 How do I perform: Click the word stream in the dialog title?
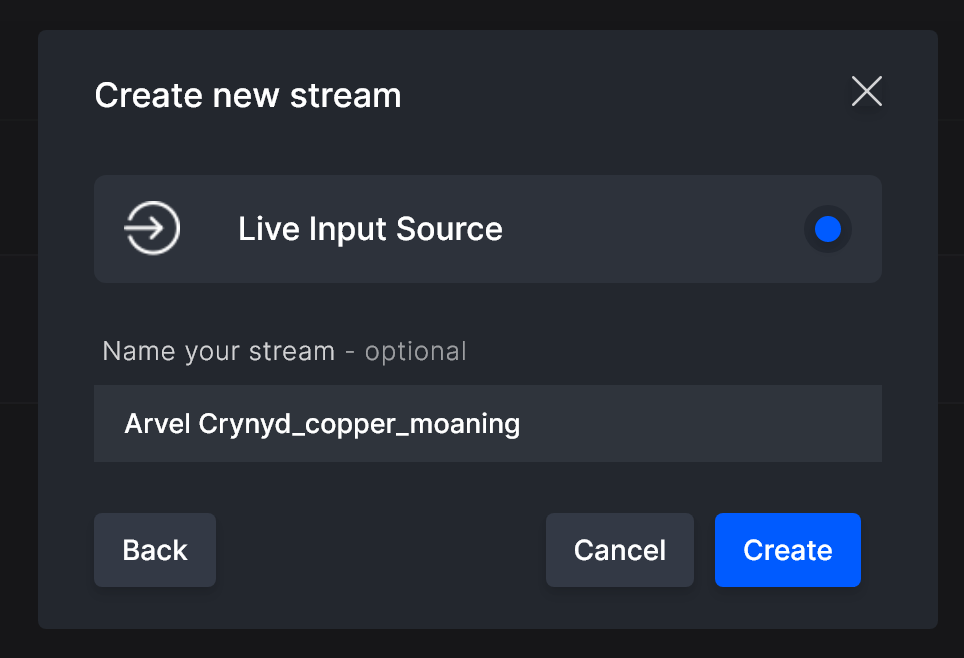[x=346, y=97]
